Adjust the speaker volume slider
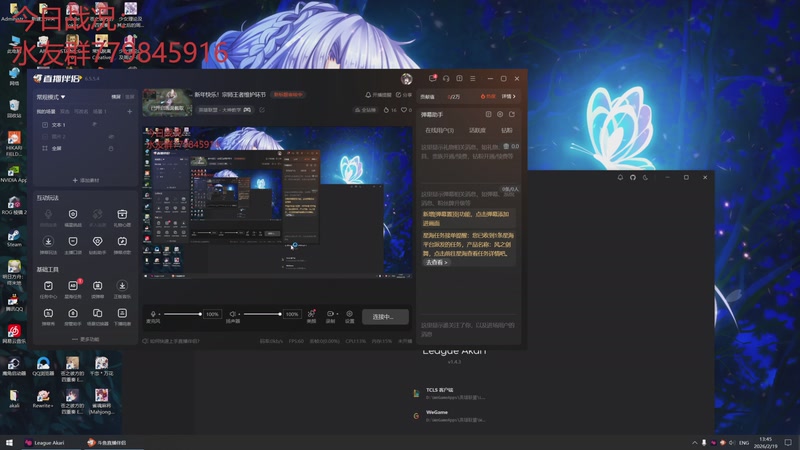Viewport: 800px width, 450px height. pos(263,314)
